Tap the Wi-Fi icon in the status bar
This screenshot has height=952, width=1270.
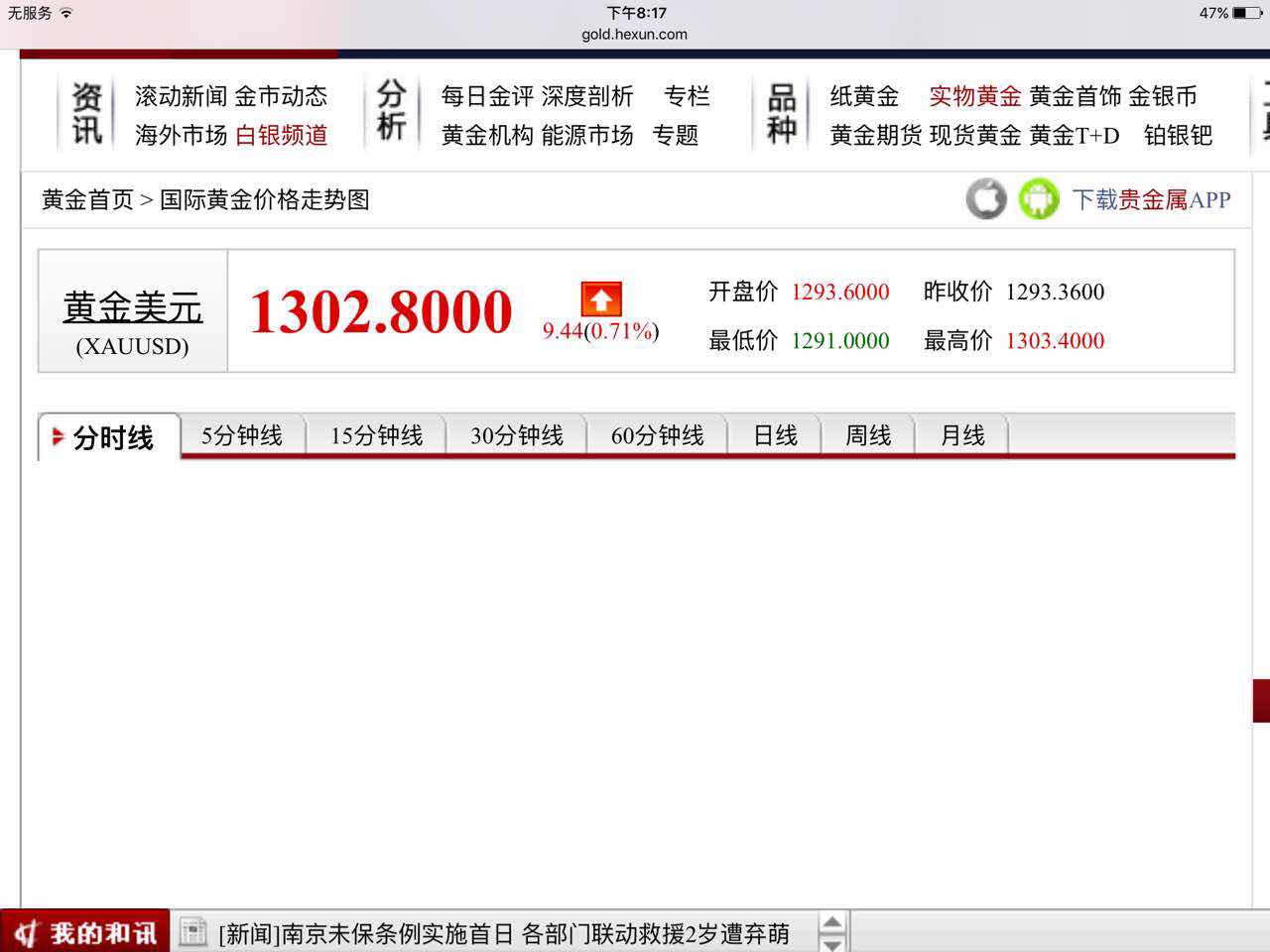[x=66, y=13]
